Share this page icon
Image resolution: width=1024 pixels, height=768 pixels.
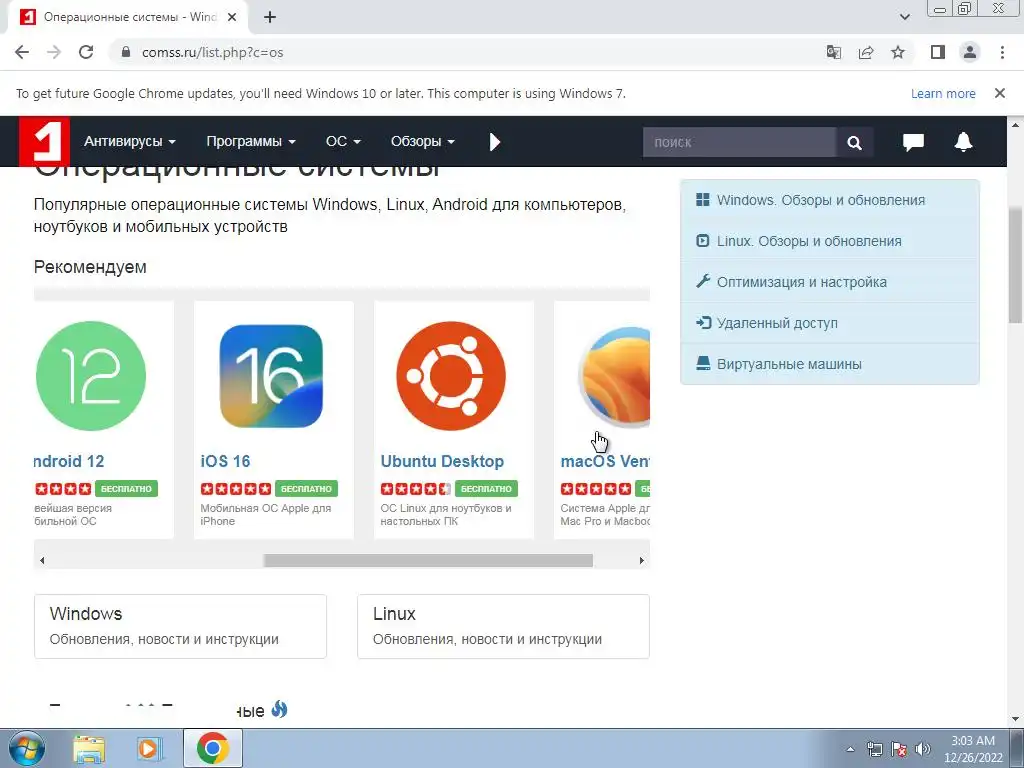coord(866,52)
